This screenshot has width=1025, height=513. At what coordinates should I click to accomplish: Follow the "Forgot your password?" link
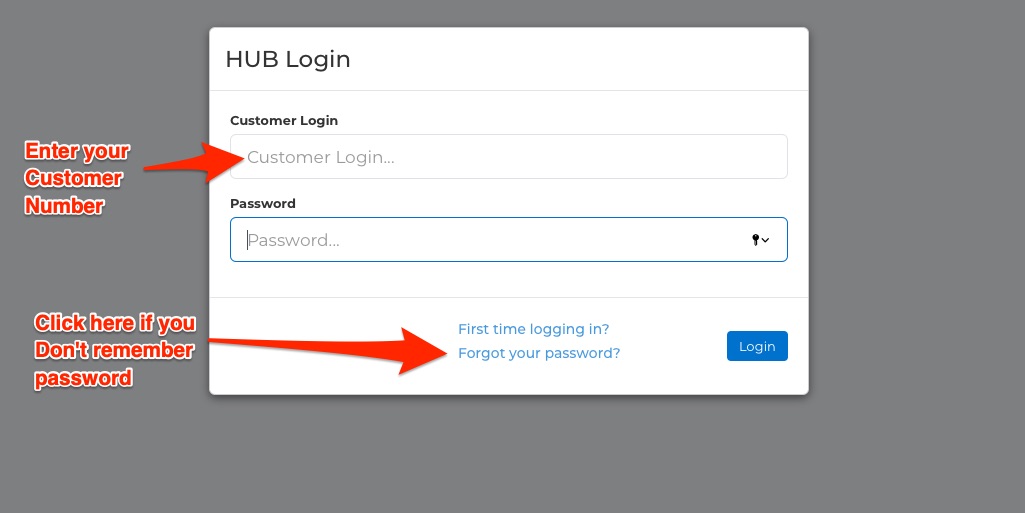tap(539, 353)
